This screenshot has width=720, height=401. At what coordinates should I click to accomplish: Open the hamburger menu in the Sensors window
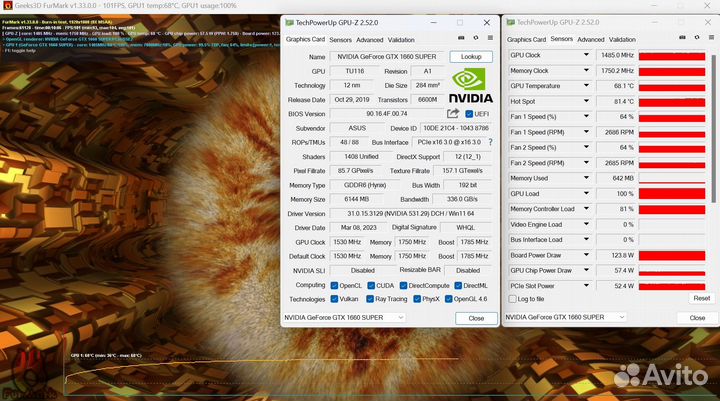711,38
